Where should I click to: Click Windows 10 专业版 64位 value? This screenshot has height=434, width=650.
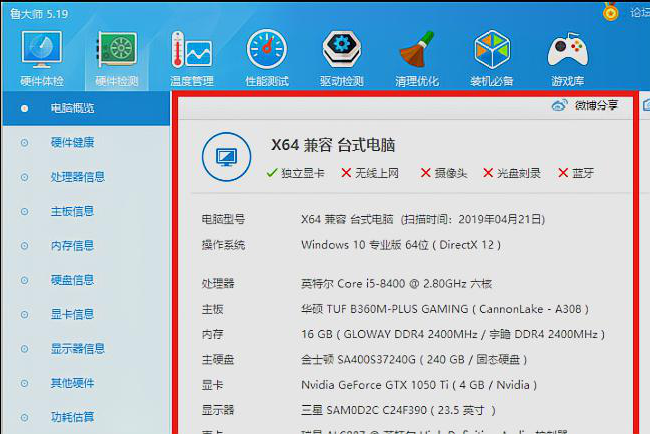click(x=400, y=245)
